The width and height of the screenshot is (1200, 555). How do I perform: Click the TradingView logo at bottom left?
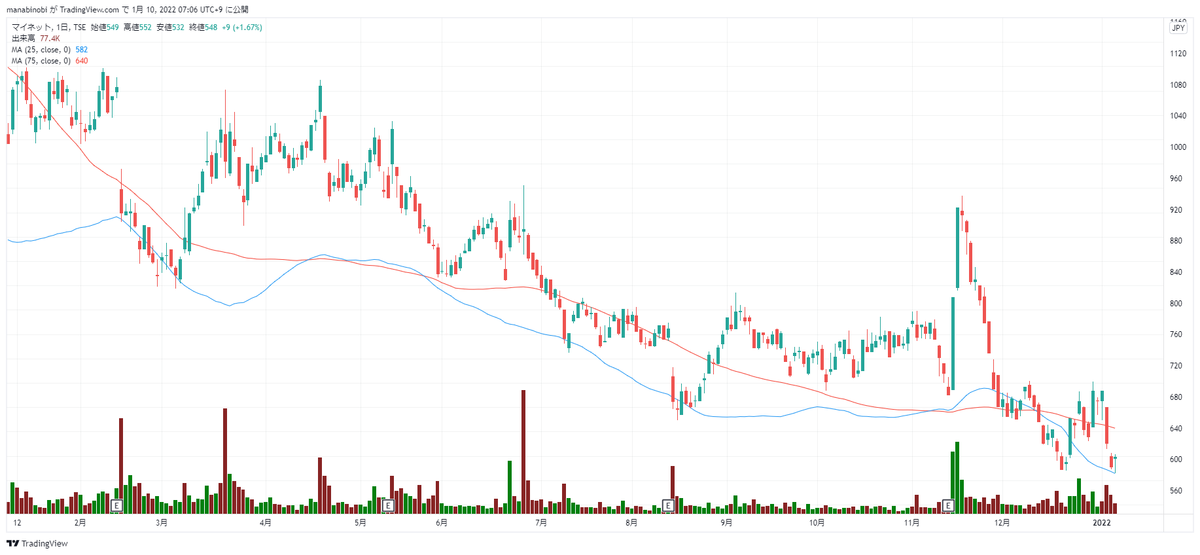36,543
